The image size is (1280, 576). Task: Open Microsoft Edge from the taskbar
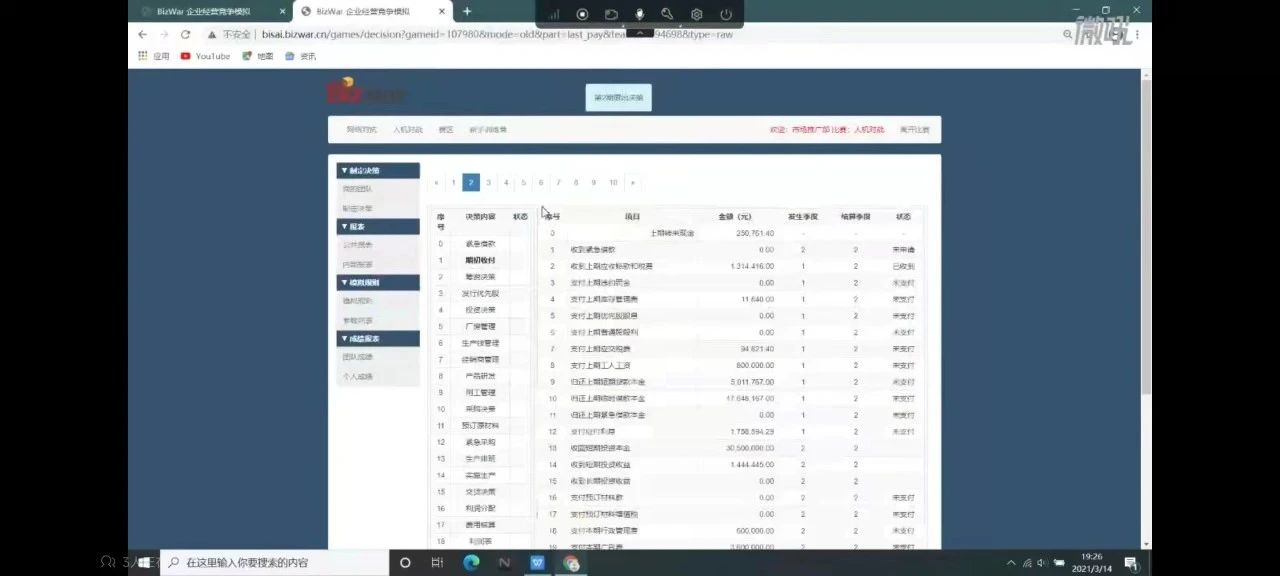pyautogui.click(x=471, y=563)
